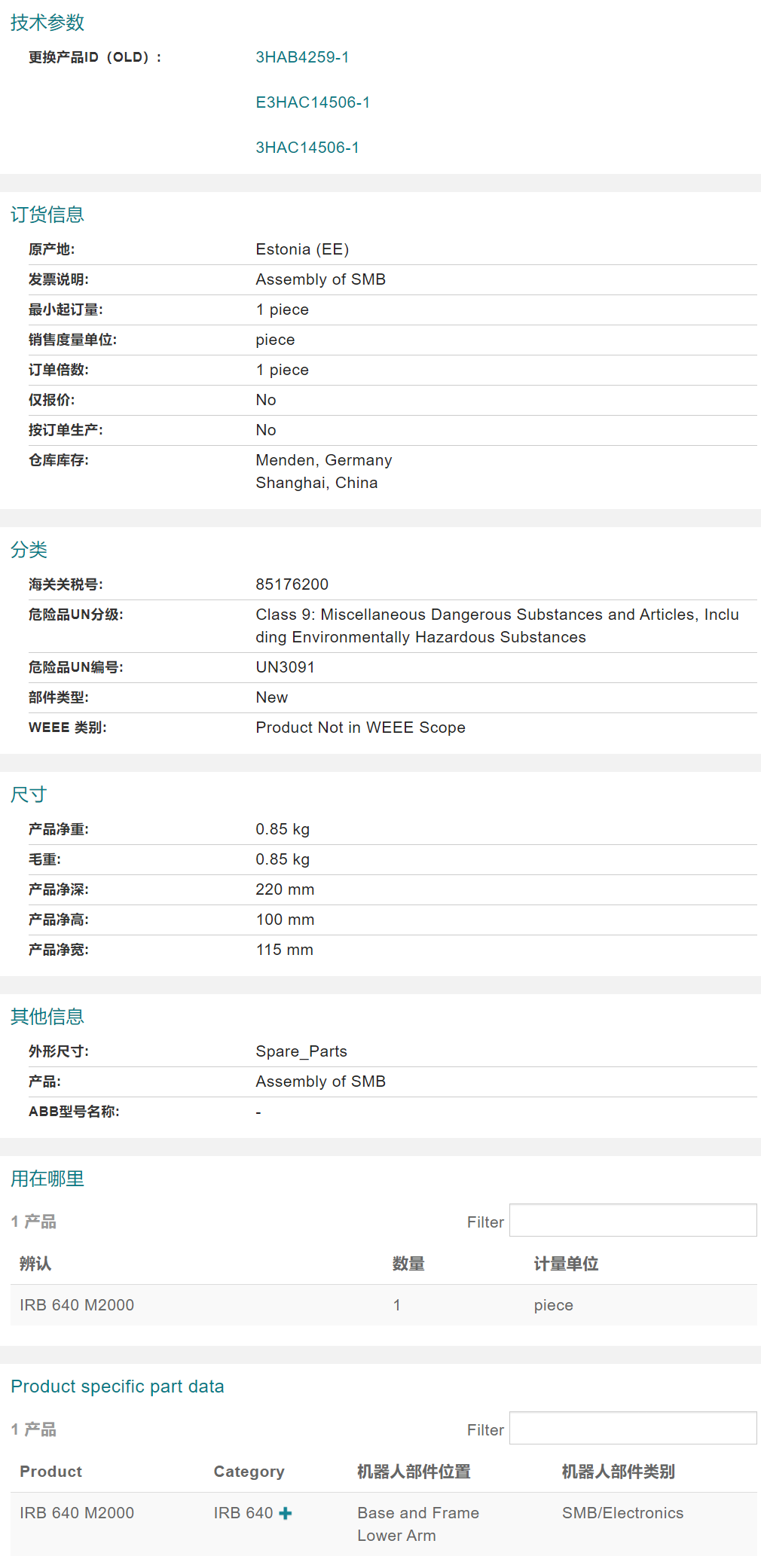Sort by the 数量 column header
Screen dimensions: 761x1568
pyautogui.click(x=408, y=1264)
